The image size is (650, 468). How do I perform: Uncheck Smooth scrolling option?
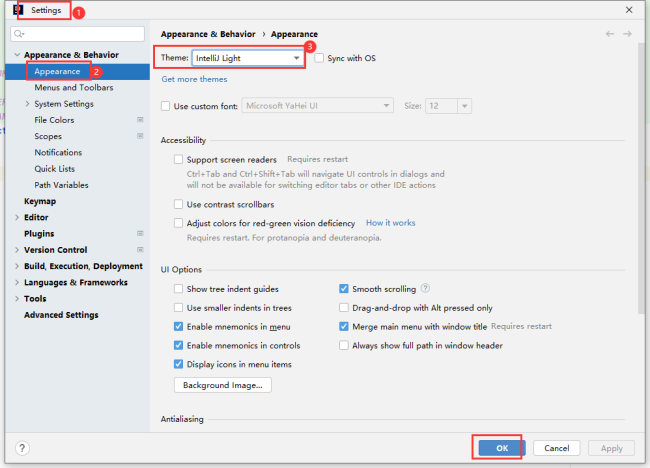pos(344,289)
